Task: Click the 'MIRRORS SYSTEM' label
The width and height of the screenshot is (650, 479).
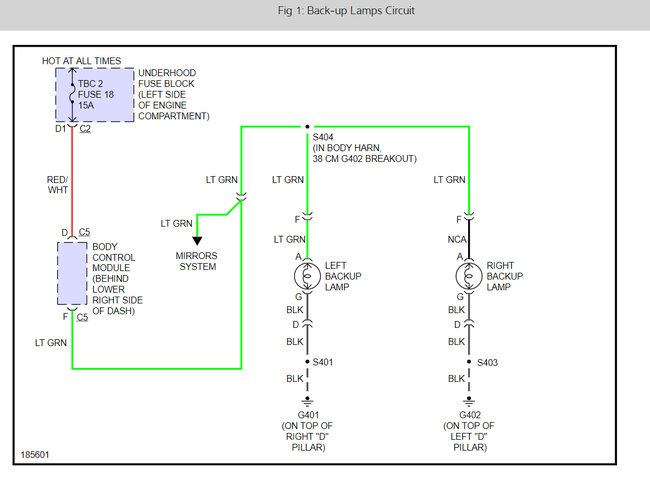Action: point(197,261)
